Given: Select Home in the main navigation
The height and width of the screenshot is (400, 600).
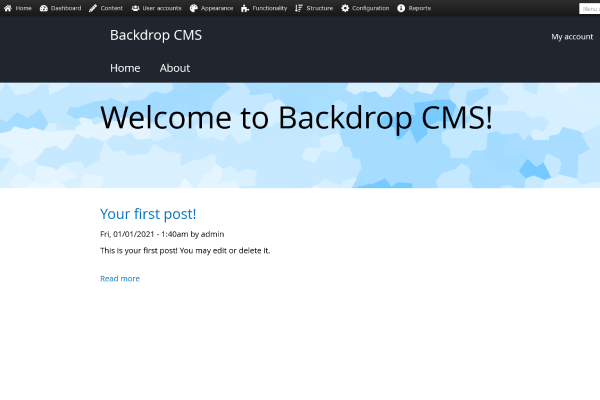Looking at the screenshot, I should tap(125, 68).
